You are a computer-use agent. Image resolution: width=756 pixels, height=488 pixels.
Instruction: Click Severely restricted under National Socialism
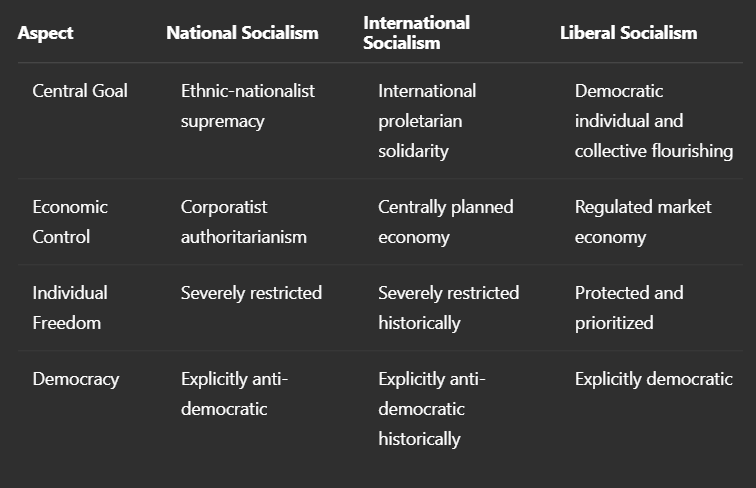tap(251, 293)
